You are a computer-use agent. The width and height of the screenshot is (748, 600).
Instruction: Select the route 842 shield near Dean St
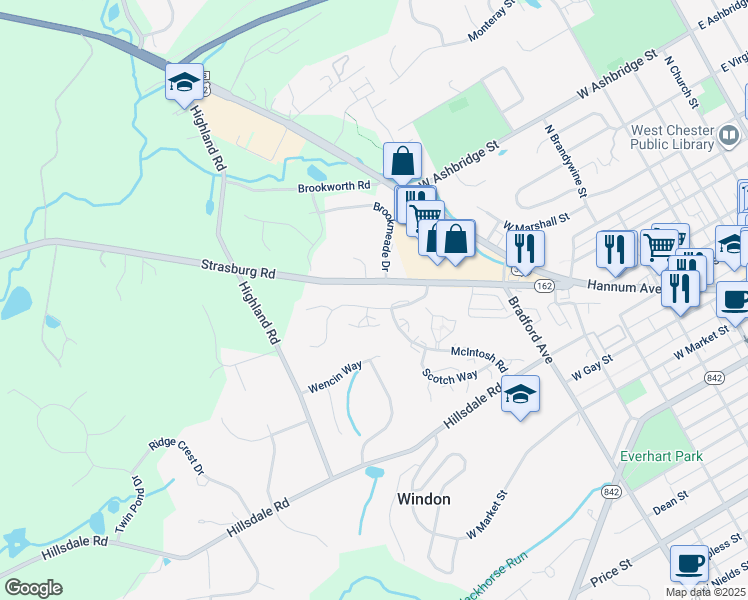[611, 492]
